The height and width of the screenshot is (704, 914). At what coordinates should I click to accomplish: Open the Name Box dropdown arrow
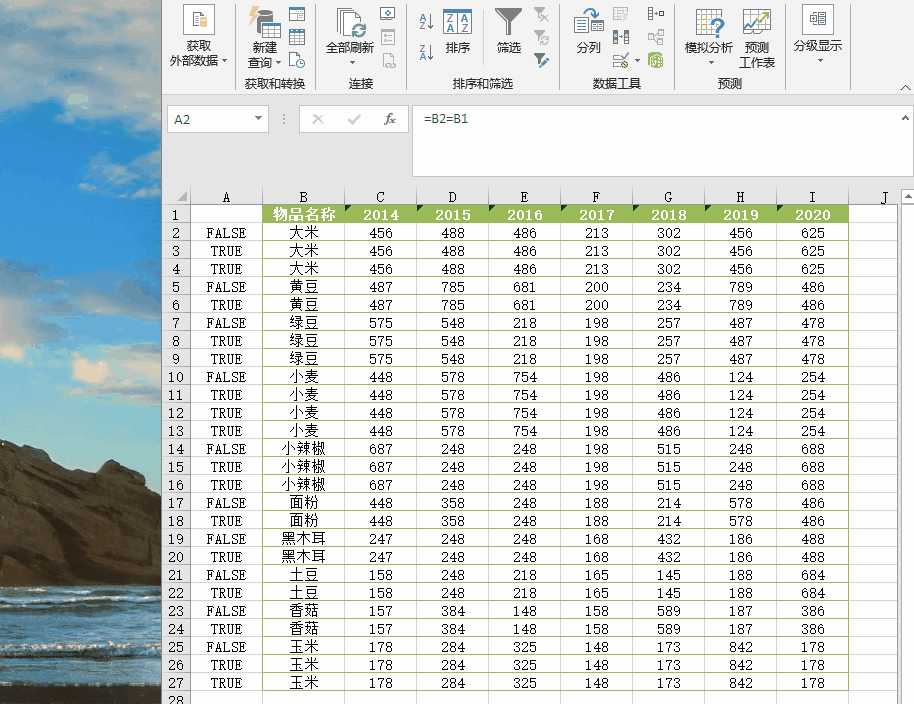(259, 119)
